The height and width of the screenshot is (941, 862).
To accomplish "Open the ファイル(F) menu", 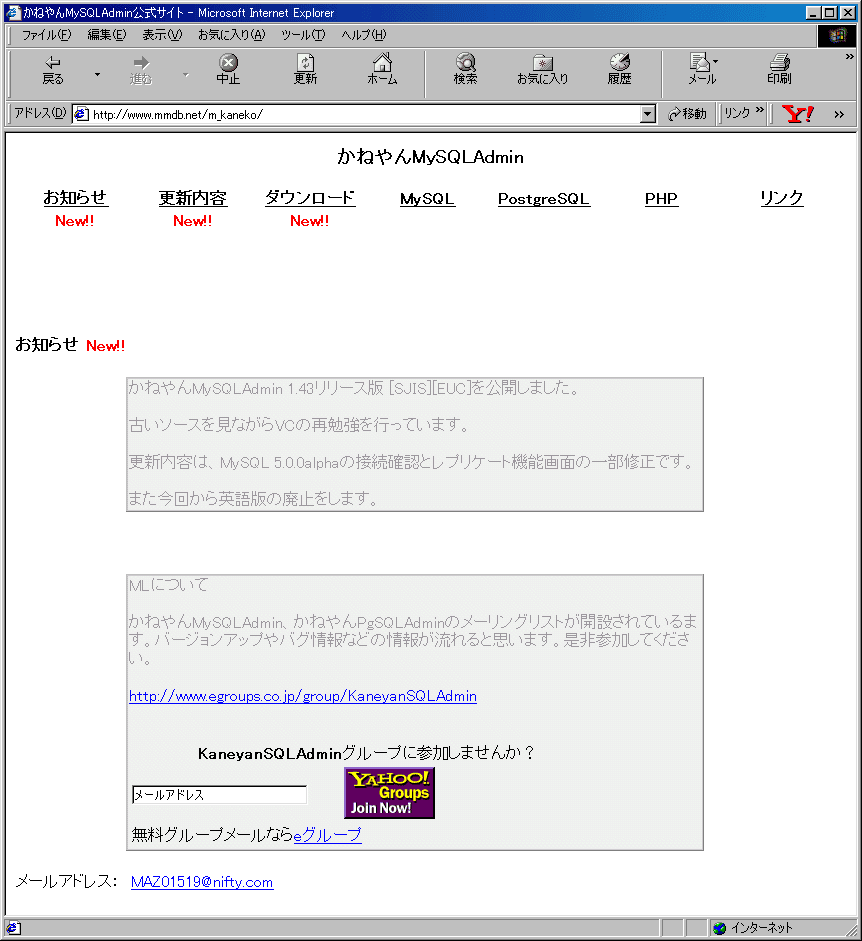I will (x=46, y=35).
